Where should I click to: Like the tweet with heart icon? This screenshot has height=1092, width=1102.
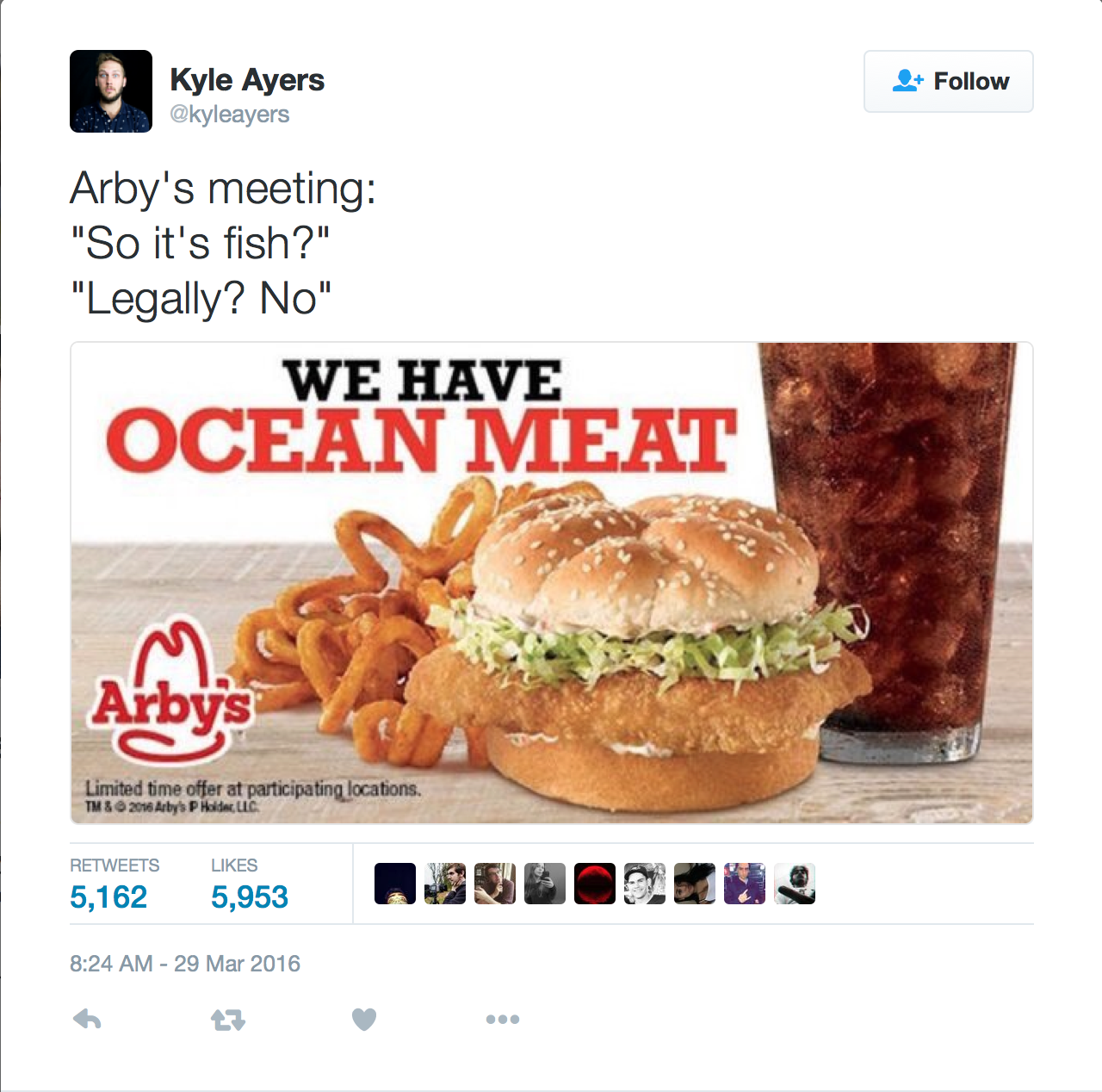[x=364, y=1020]
